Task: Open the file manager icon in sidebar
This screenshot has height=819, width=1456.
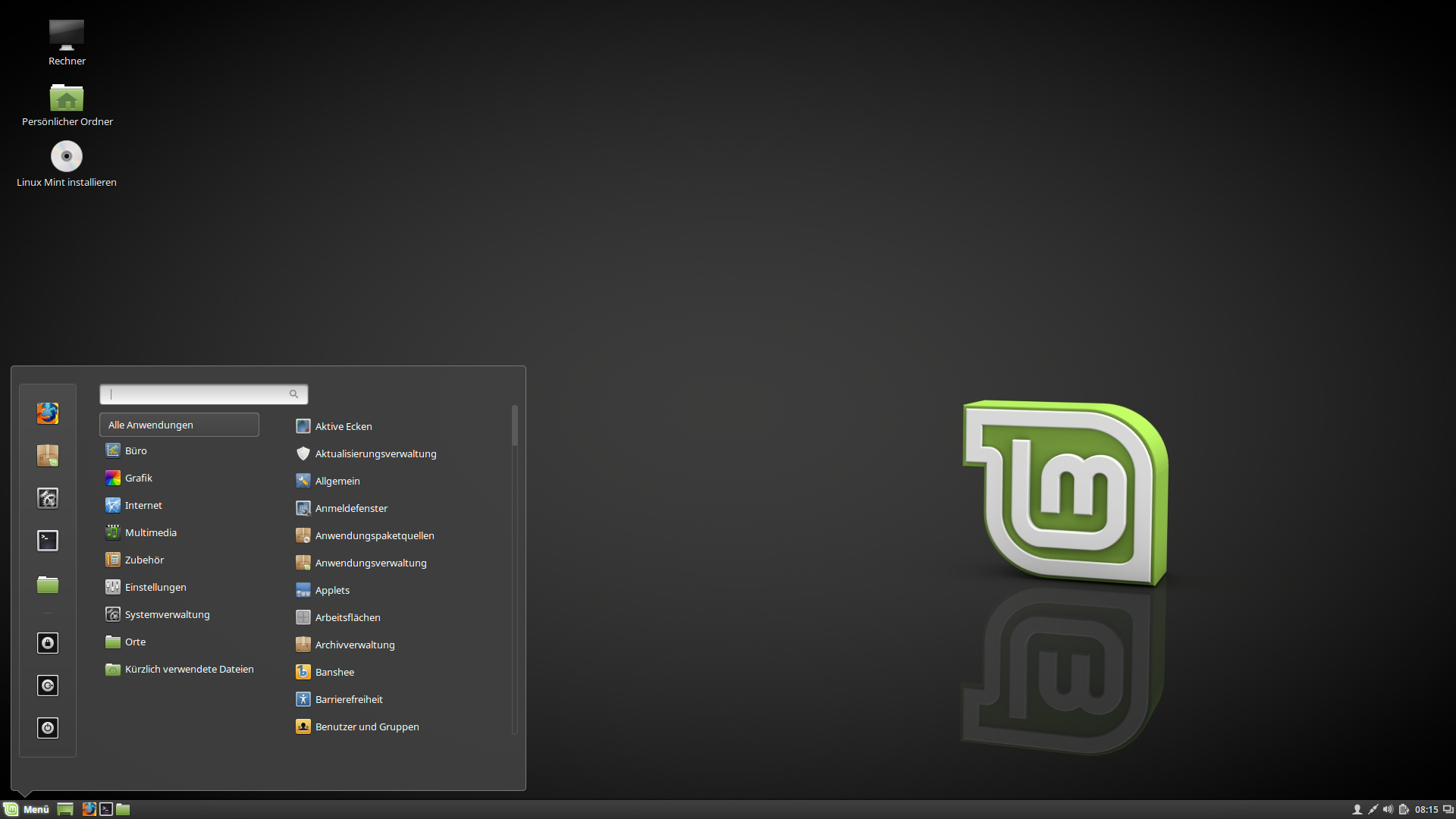Action: 47,585
